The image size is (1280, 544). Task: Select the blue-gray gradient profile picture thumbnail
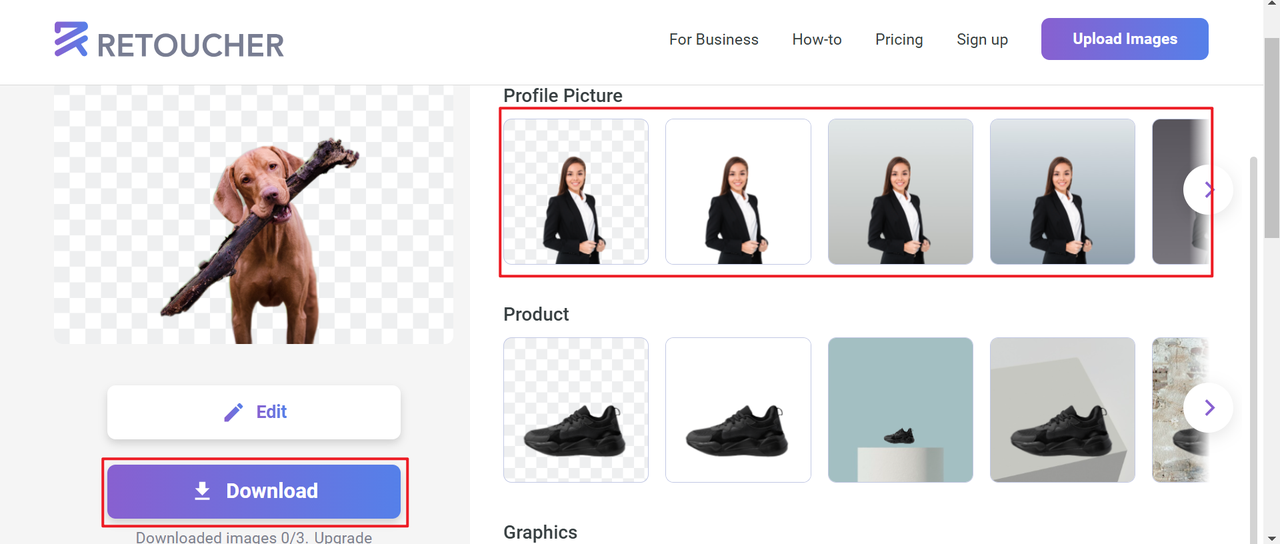tap(1062, 192)
